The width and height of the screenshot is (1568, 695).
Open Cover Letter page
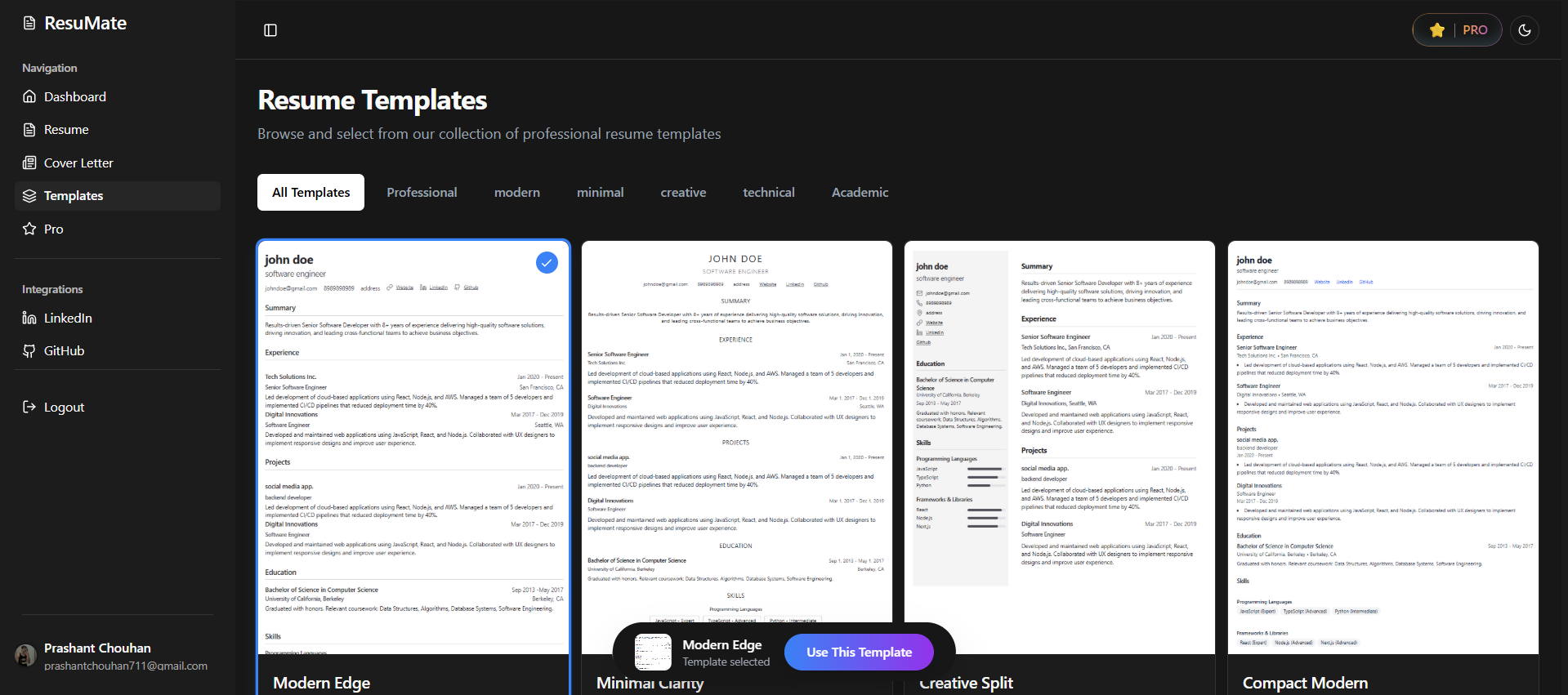pos(118,163)
